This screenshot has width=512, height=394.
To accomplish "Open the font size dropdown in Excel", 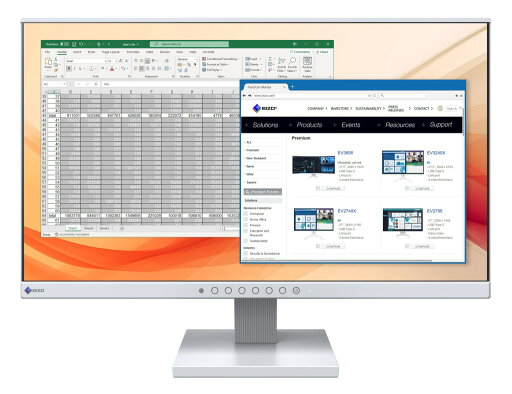I will coord(116,61).
